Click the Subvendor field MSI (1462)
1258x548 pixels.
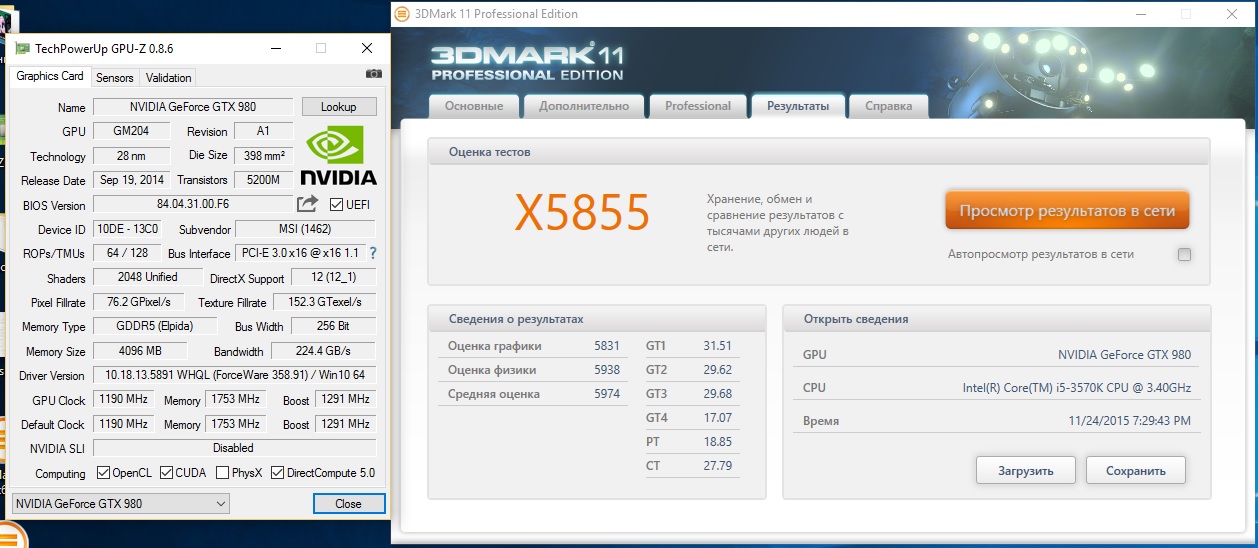tap(305, 229)
